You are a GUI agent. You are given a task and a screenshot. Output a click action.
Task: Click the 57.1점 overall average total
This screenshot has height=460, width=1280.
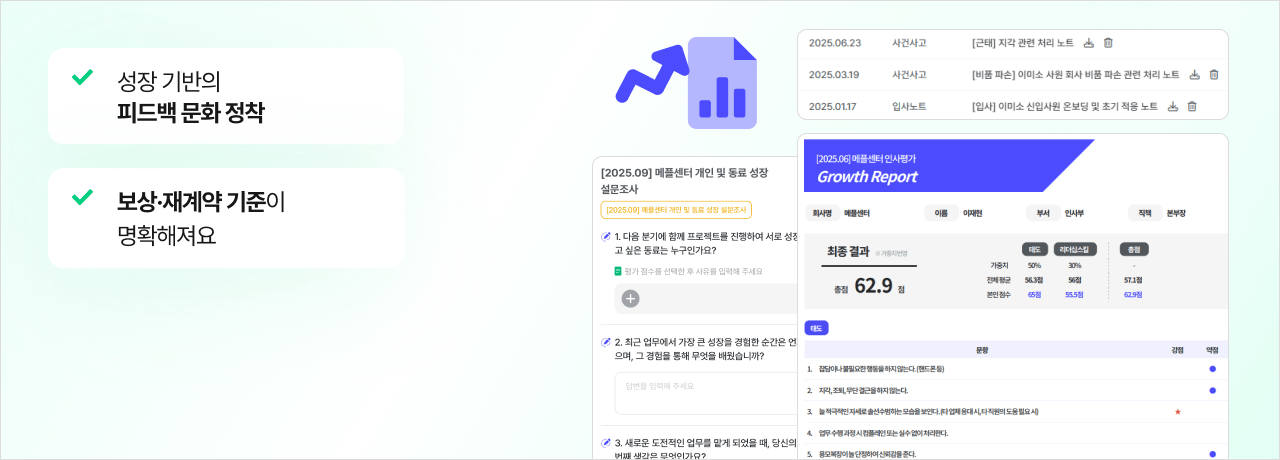(x=1133, y=281)
